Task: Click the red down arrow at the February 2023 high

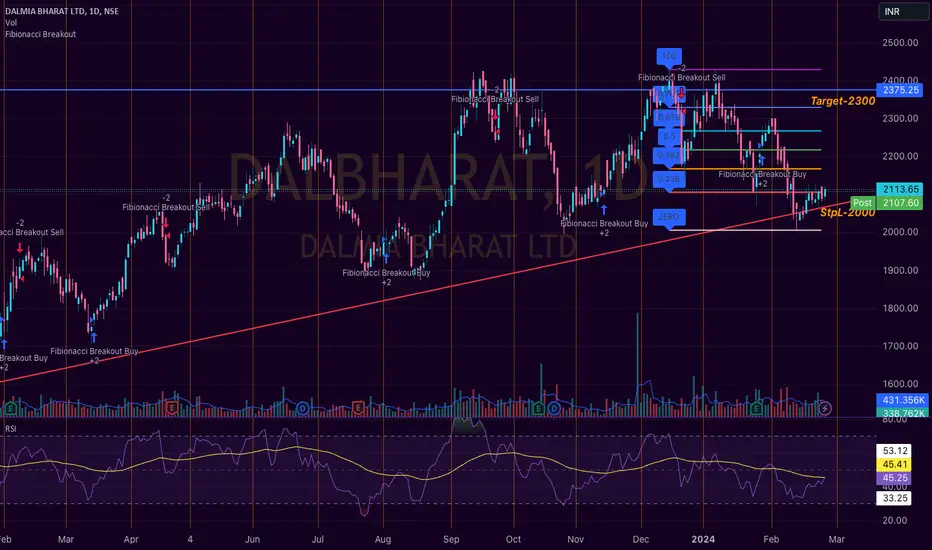Action: click(x=20, y=247)
